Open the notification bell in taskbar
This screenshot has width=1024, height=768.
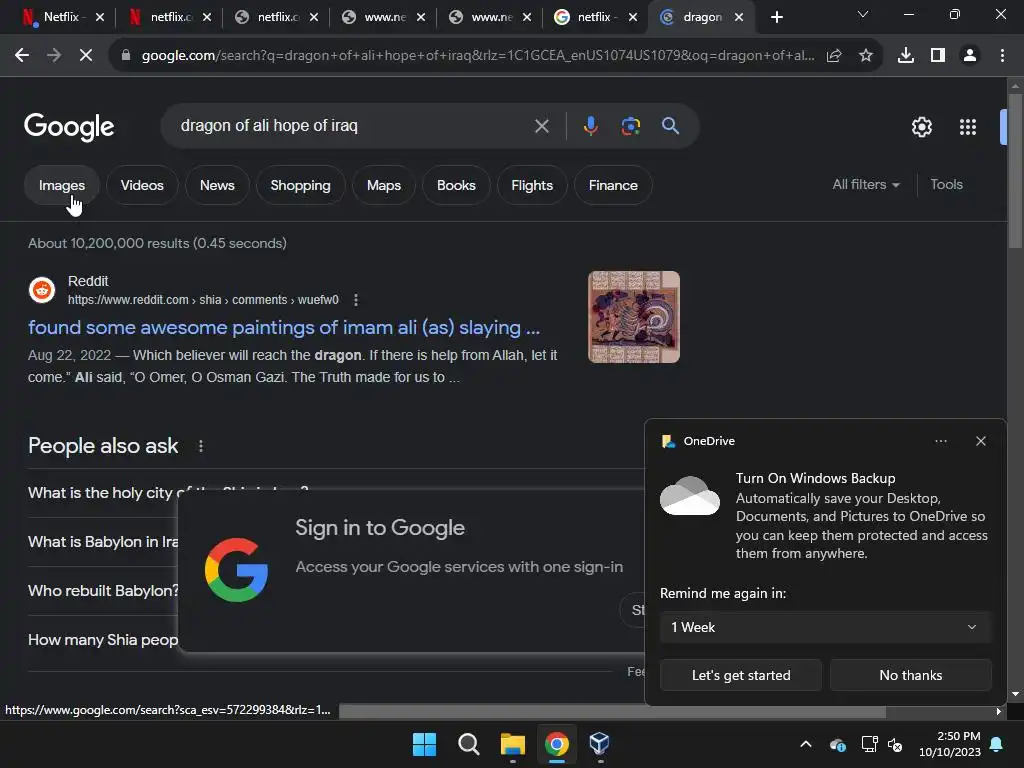tap(997, 744)
